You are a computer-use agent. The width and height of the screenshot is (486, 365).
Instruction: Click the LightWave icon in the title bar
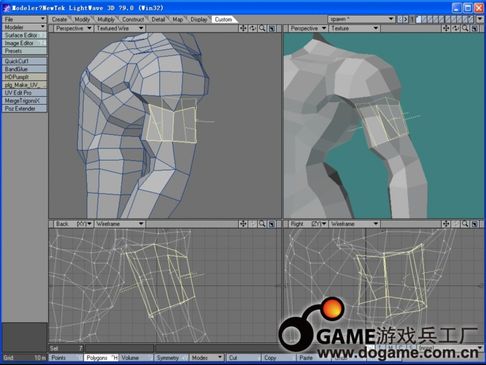[x=6, y=8]
